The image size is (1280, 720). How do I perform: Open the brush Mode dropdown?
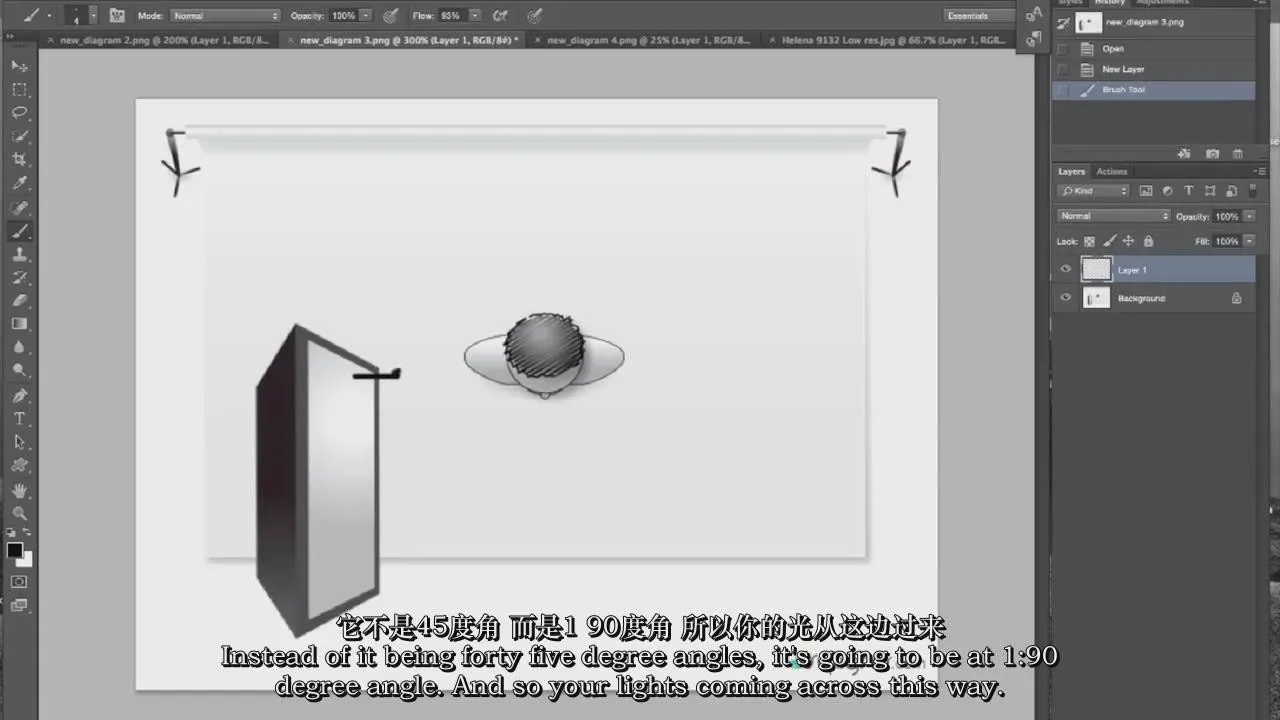click(x=225, y=16)
